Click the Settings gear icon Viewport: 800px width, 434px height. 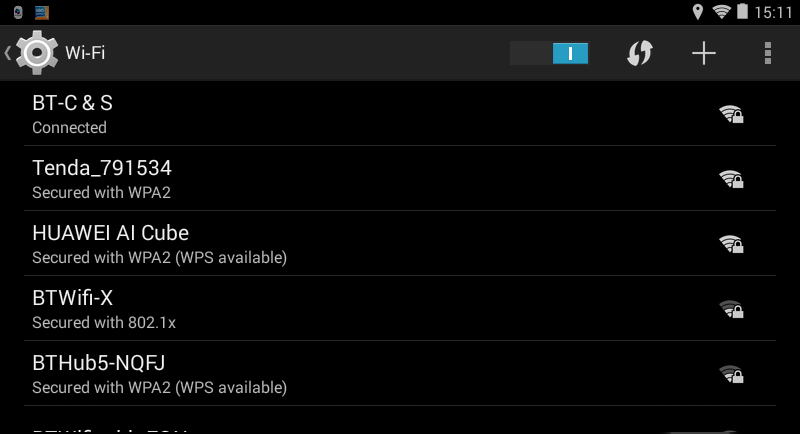pos(37,53)
